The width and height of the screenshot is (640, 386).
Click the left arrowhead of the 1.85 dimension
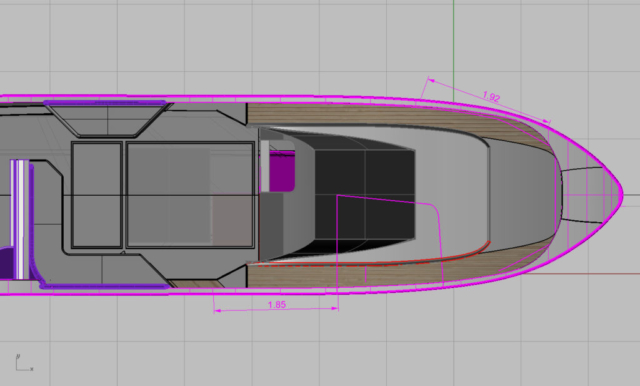pos(218,311)
